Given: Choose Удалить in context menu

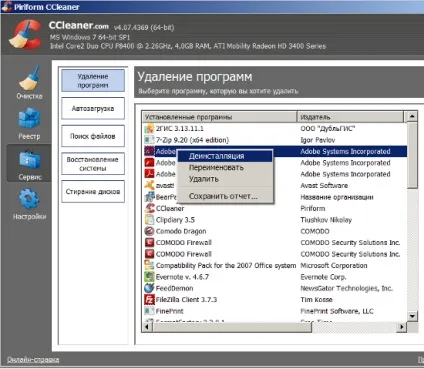Looking at the screenshot, I should 225,179.
